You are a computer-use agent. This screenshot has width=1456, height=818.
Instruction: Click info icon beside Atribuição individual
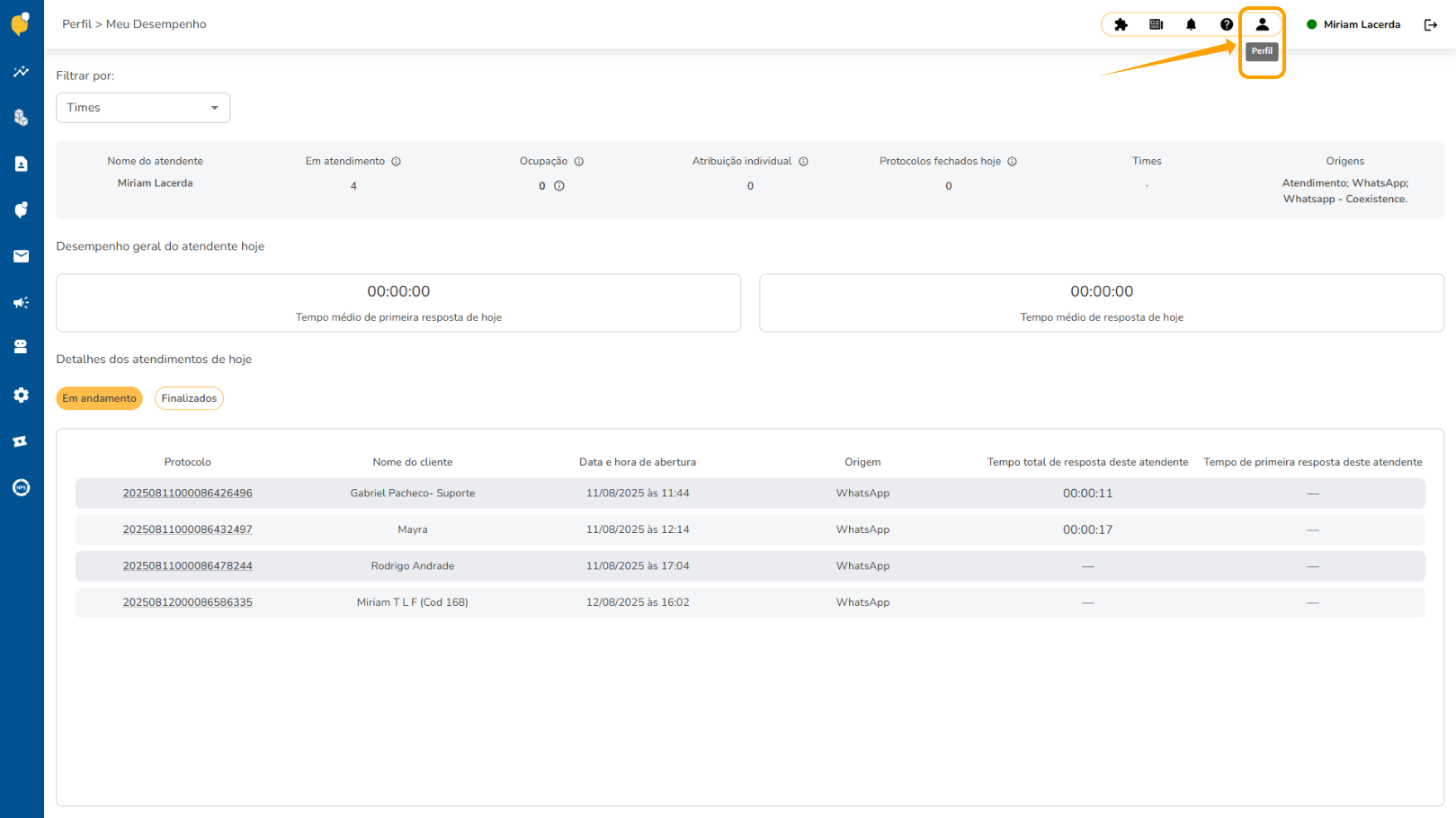coord(803,162)
